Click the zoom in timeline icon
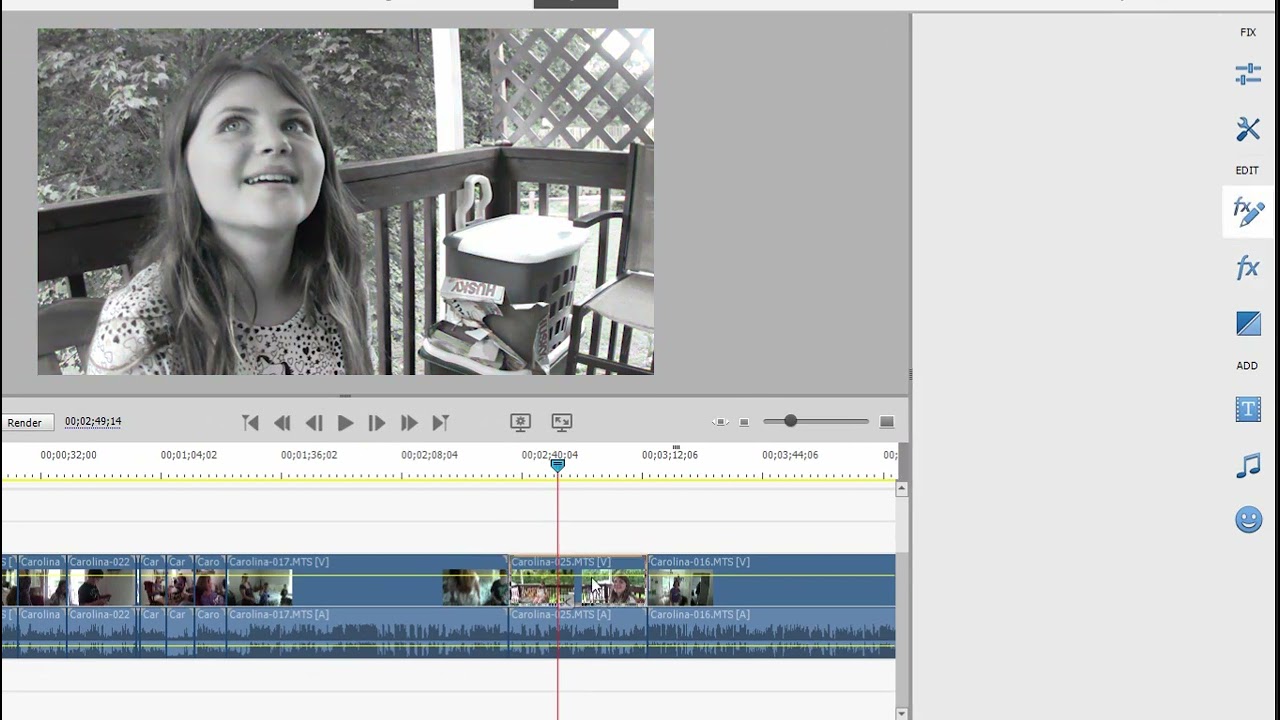1280x720 pixels. [x=886, y=422]
